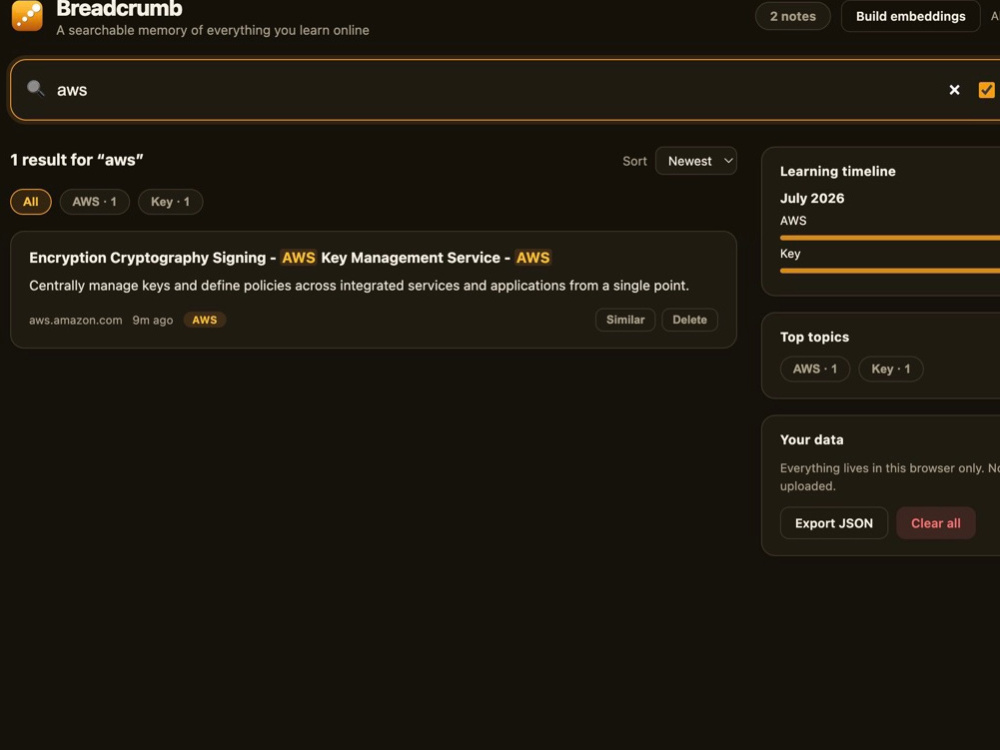This screenshot has height=750, width=1000.
Task: Click Export JSON button
Action: 834,524
